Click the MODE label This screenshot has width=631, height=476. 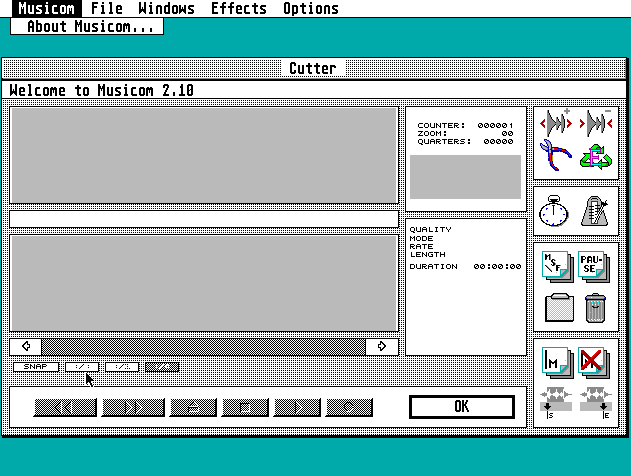coord(421,238)
